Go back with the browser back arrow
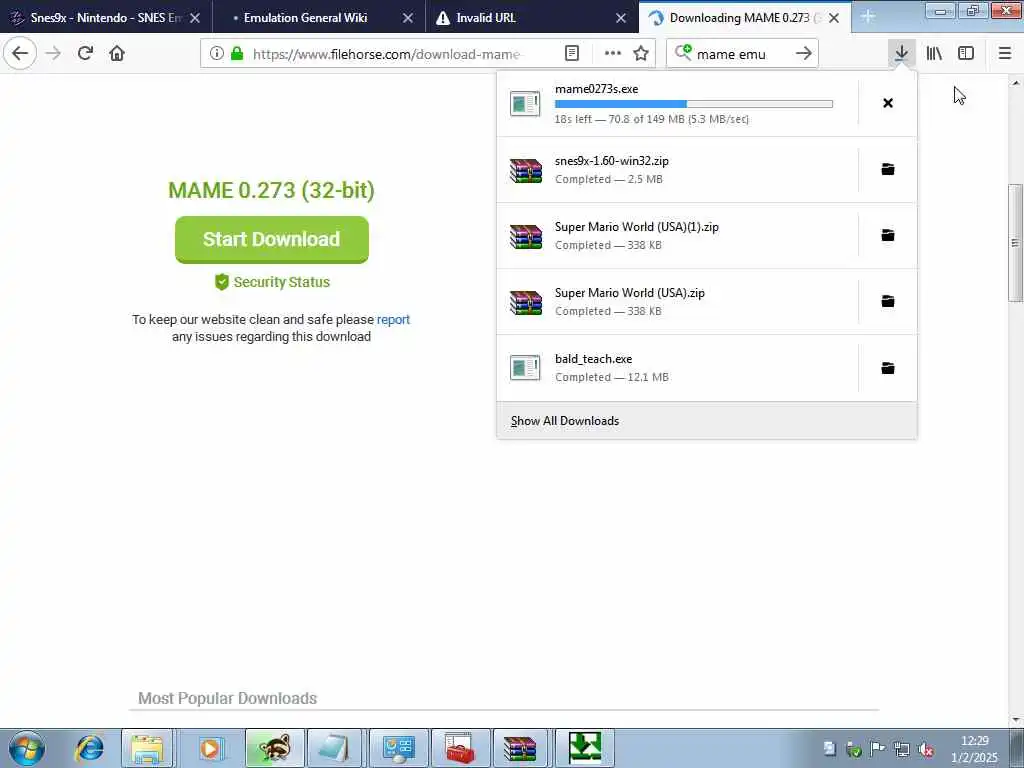This screenshot has width=1024, height=768. coord(20,53)
